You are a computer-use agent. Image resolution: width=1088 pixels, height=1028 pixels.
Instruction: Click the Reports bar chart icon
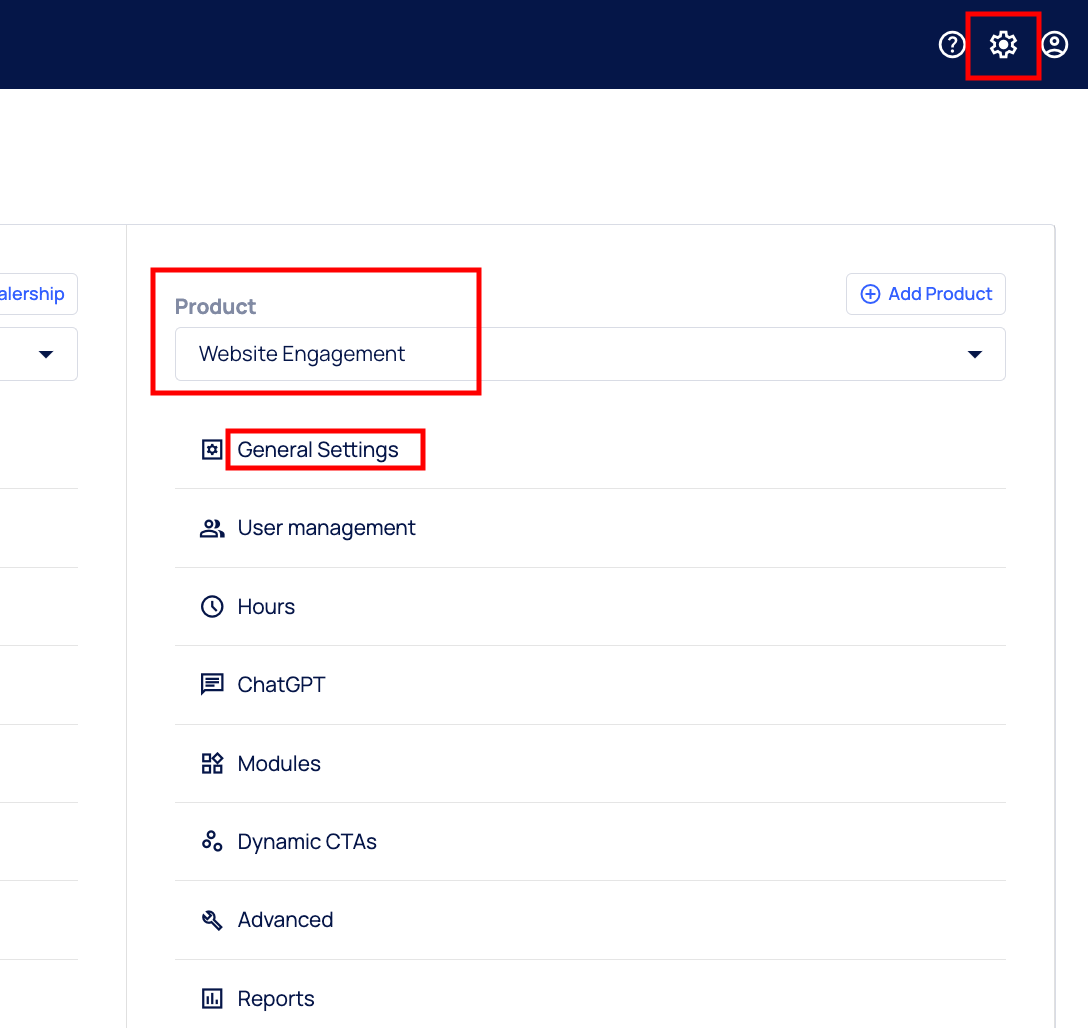point(212,999)
